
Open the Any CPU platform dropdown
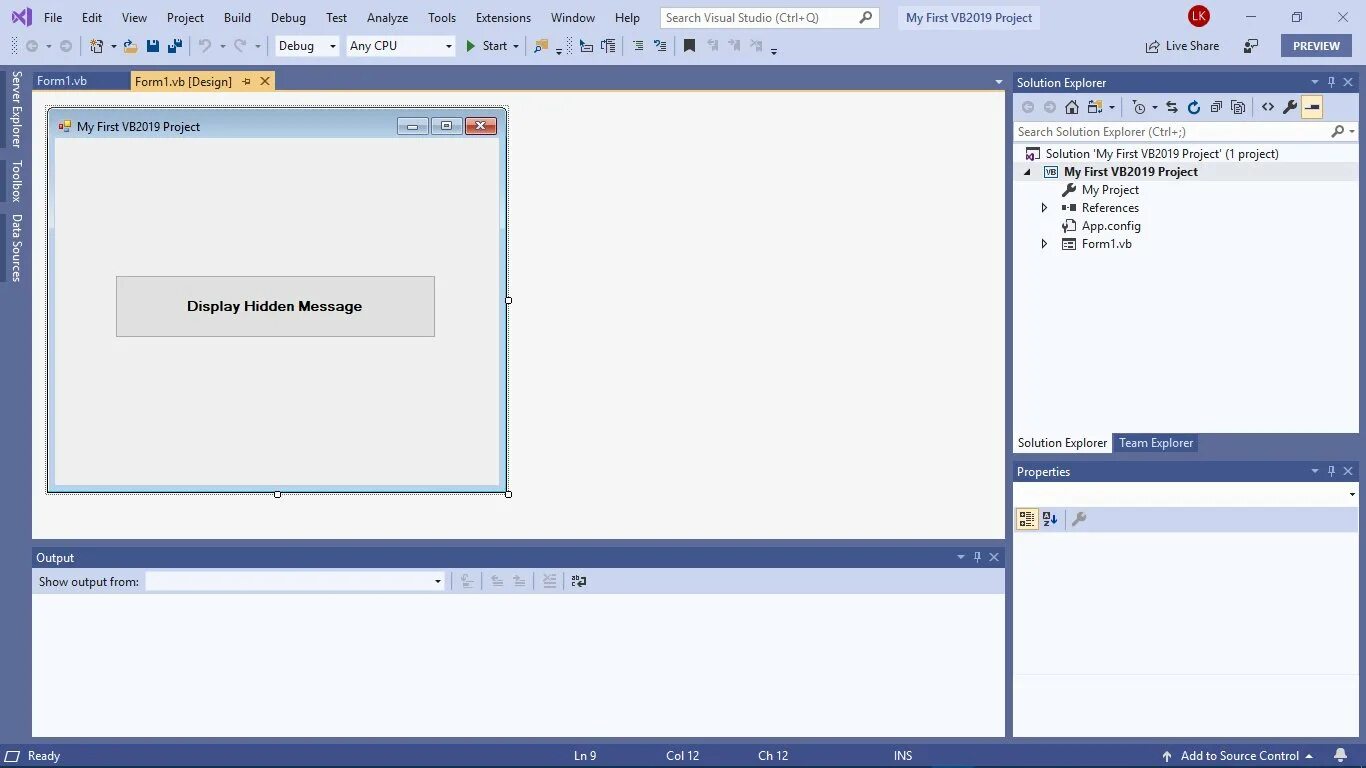click(448, 46)
